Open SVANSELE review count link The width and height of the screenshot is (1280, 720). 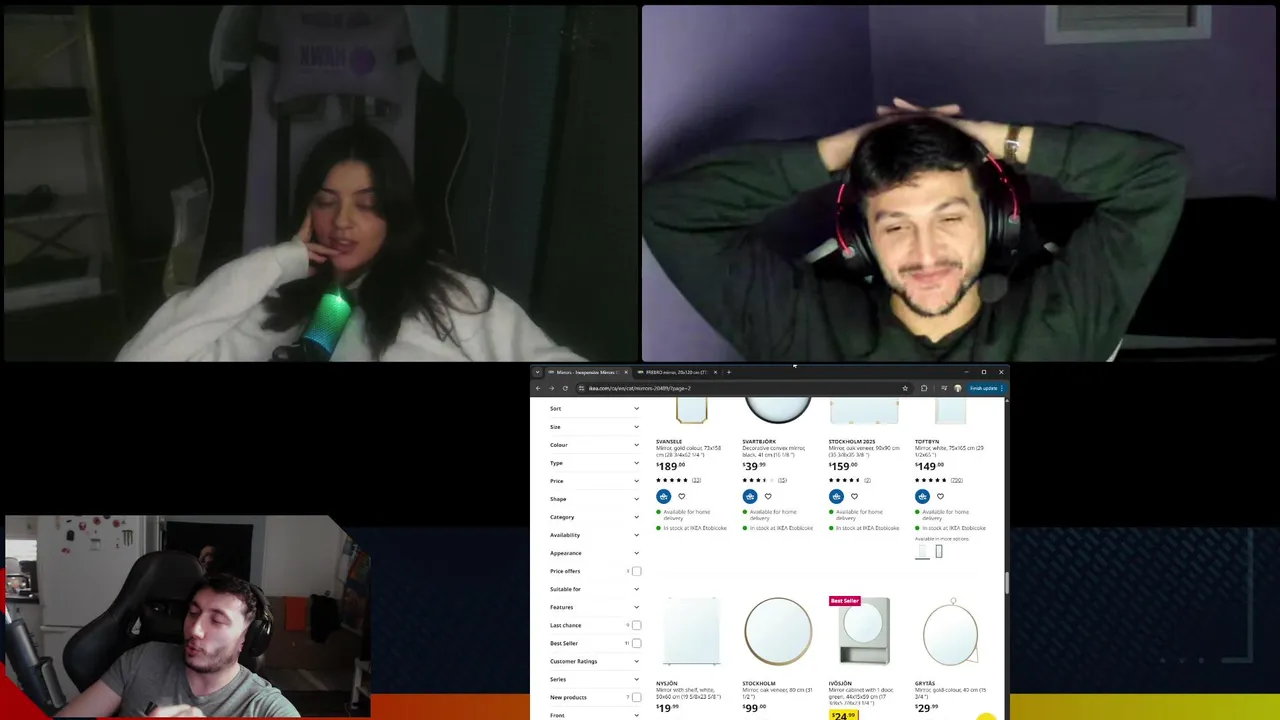[x=696, y=480]
